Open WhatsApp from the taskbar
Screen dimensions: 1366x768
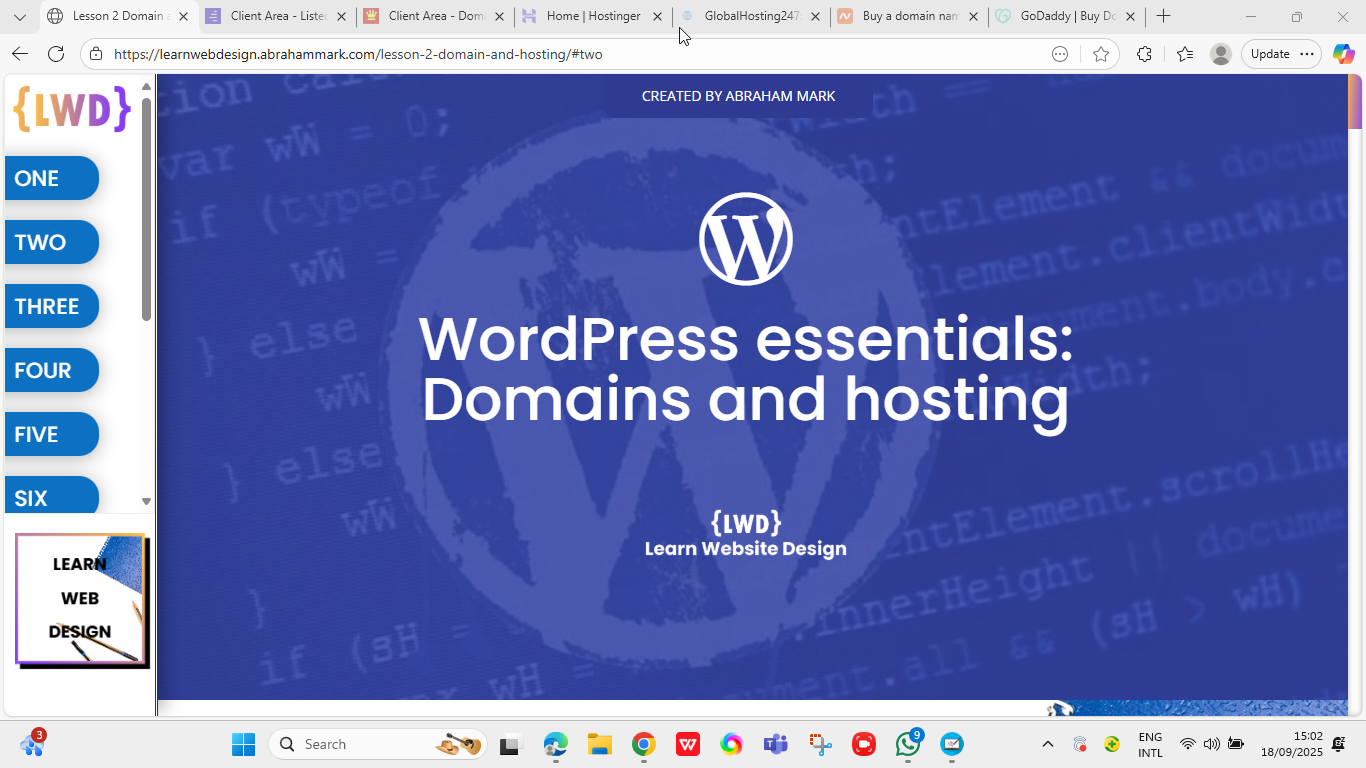[x=908, y=744]
